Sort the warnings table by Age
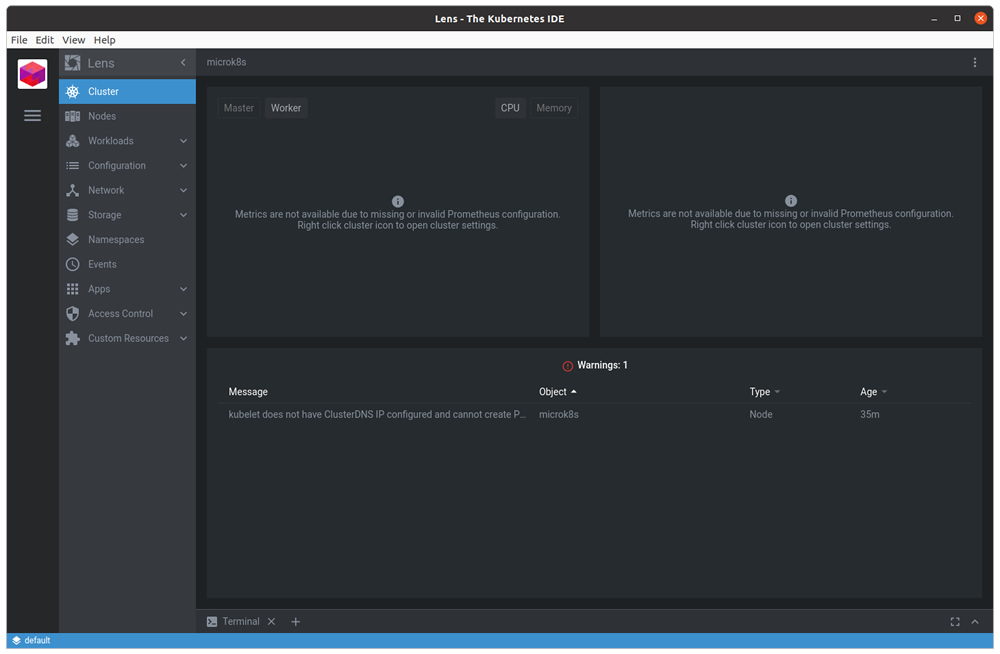Image resolution: width=1000 pixels, height=654 pixels. point(873,392)
